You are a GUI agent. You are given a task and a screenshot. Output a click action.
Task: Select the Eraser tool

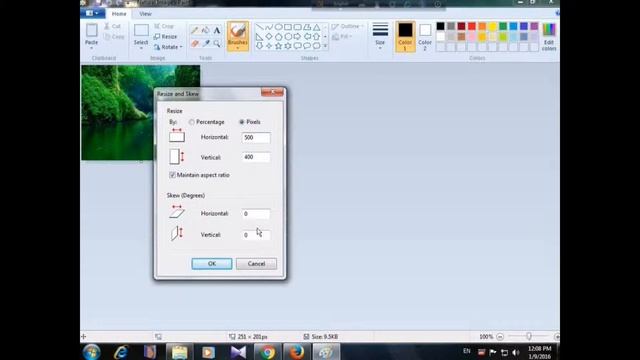pyautogui.click(x=195, y=43)
